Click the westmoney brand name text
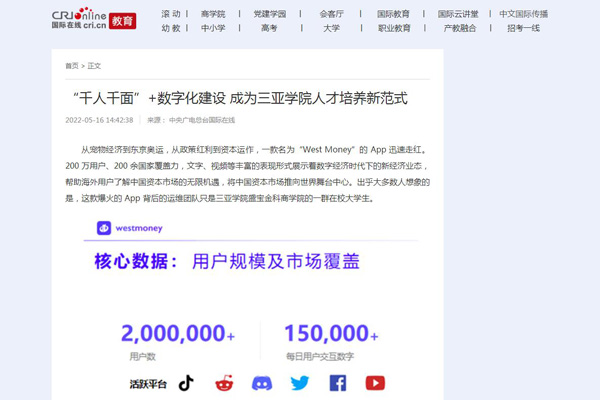This screenshot has width=600, height=400. tap(139, 229)
